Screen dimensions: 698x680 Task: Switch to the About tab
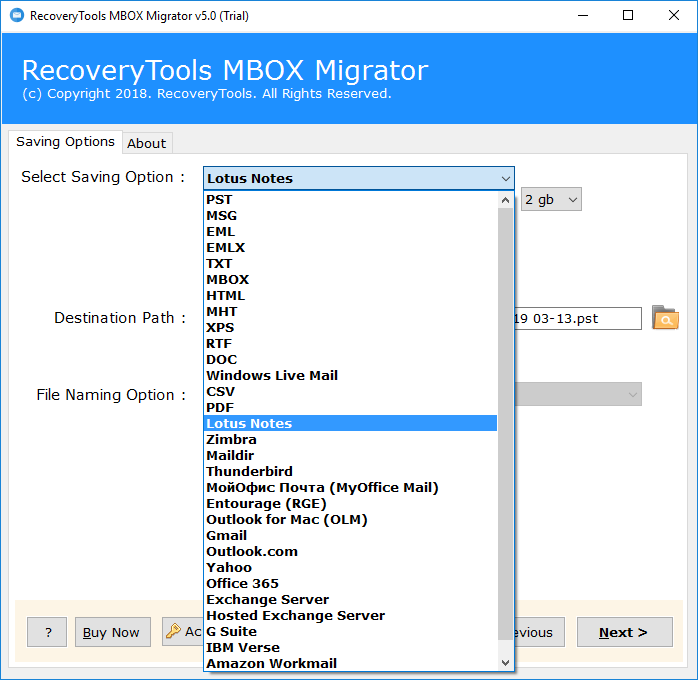coord(147,143)
